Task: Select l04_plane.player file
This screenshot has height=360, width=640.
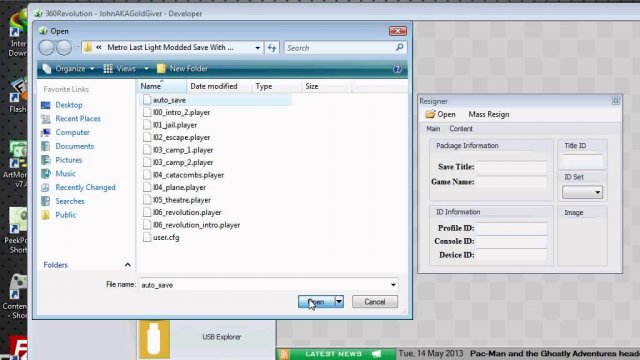Action: pos(179,187)
